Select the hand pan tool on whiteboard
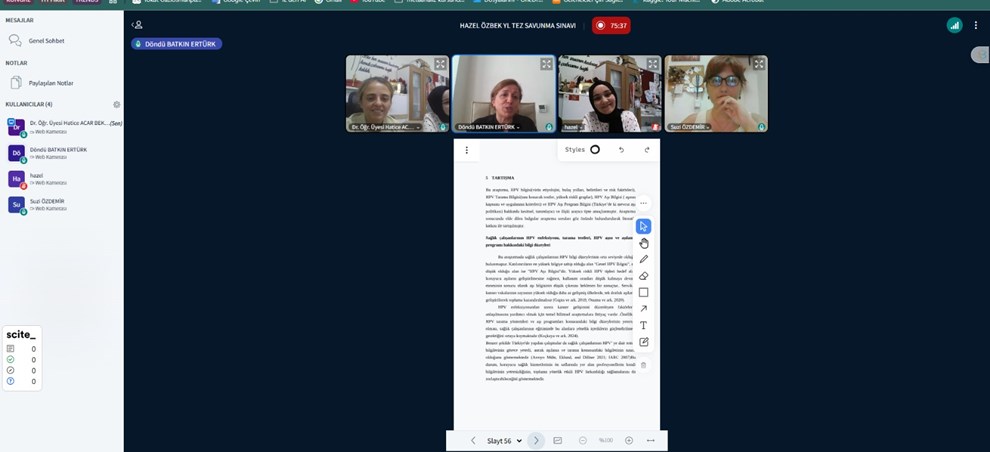Image resolution: width=990 pixels, height=452 pixels. point(644,243)
